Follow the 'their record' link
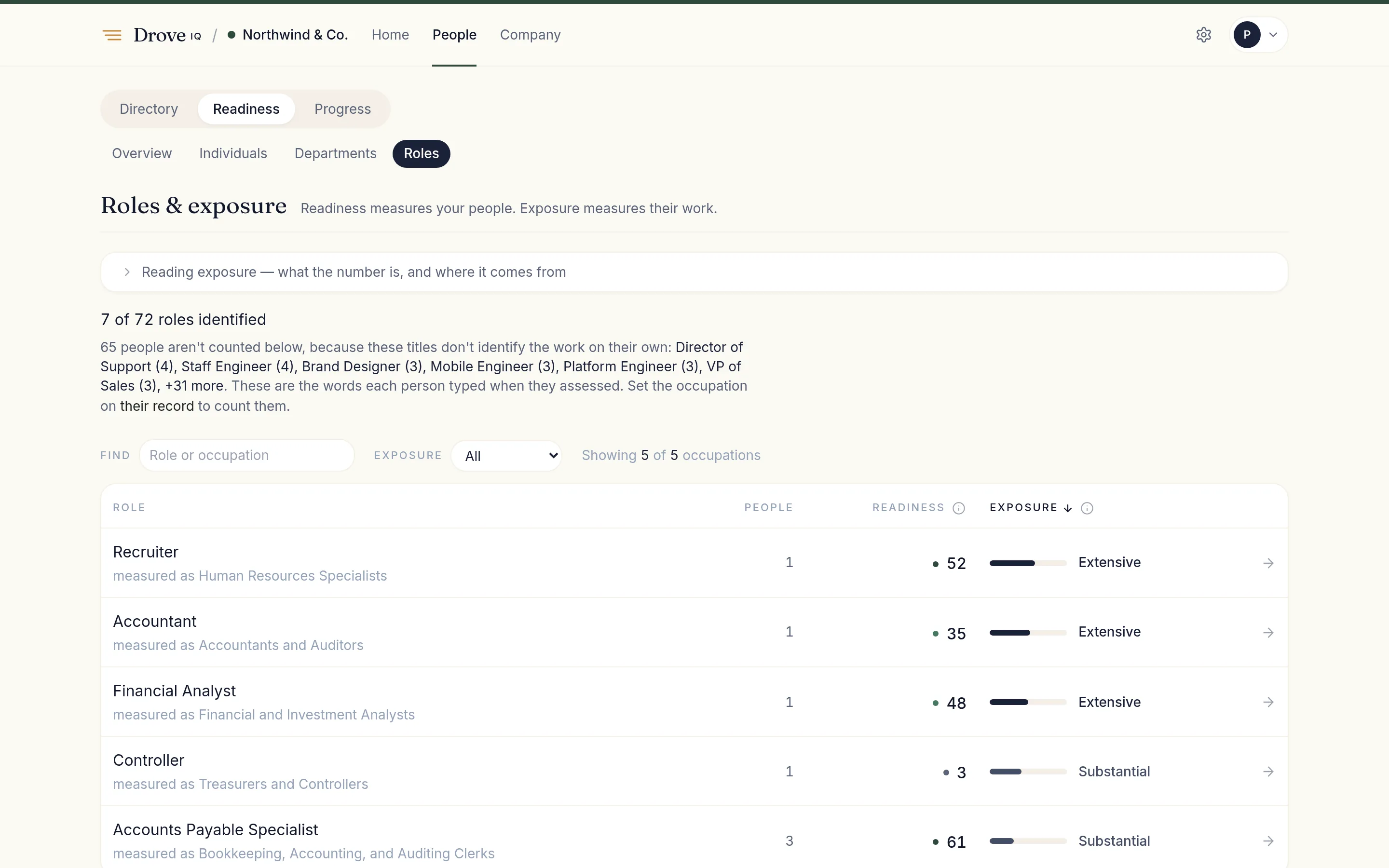 [157, 407]
